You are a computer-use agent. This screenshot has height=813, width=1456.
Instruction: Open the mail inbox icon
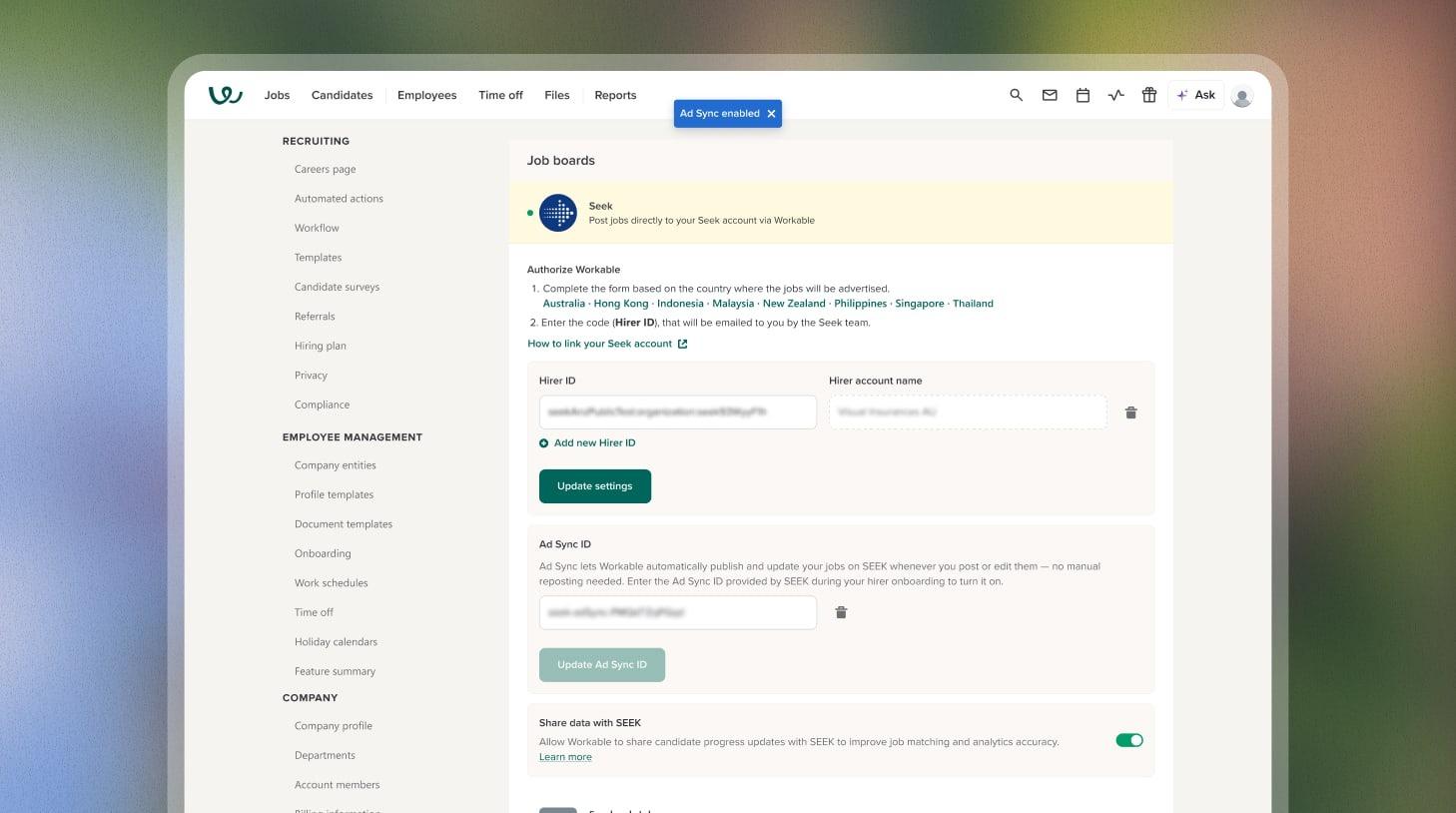(x=1050, y=95)
